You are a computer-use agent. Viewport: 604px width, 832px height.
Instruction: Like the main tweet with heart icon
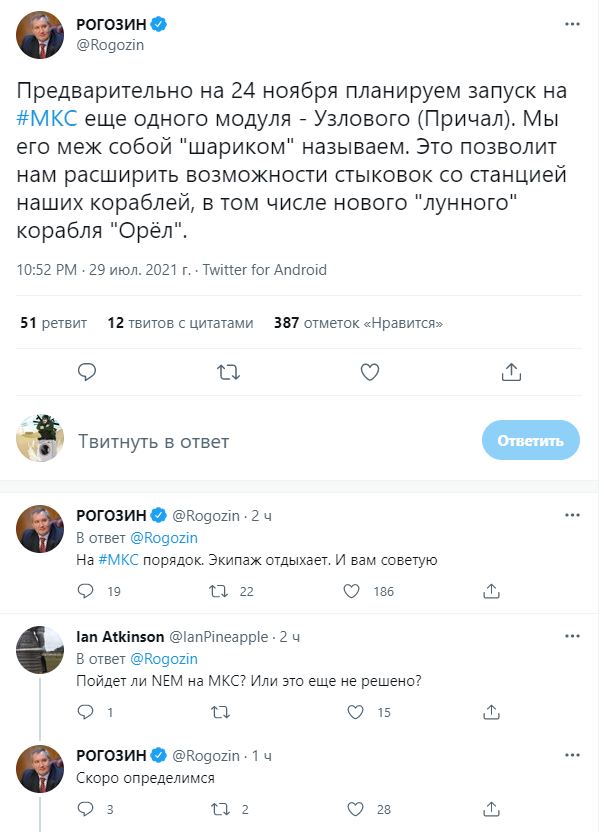[x=370, y=372]
